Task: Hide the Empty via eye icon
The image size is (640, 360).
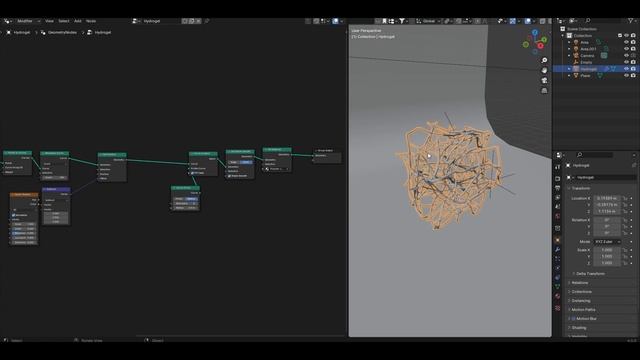Action: coord(626,62)
